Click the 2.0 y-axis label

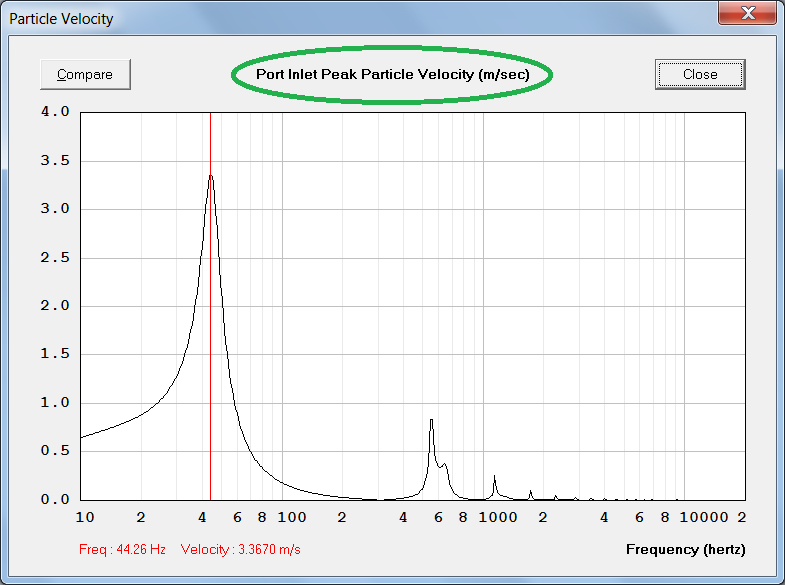coord(55,306)
